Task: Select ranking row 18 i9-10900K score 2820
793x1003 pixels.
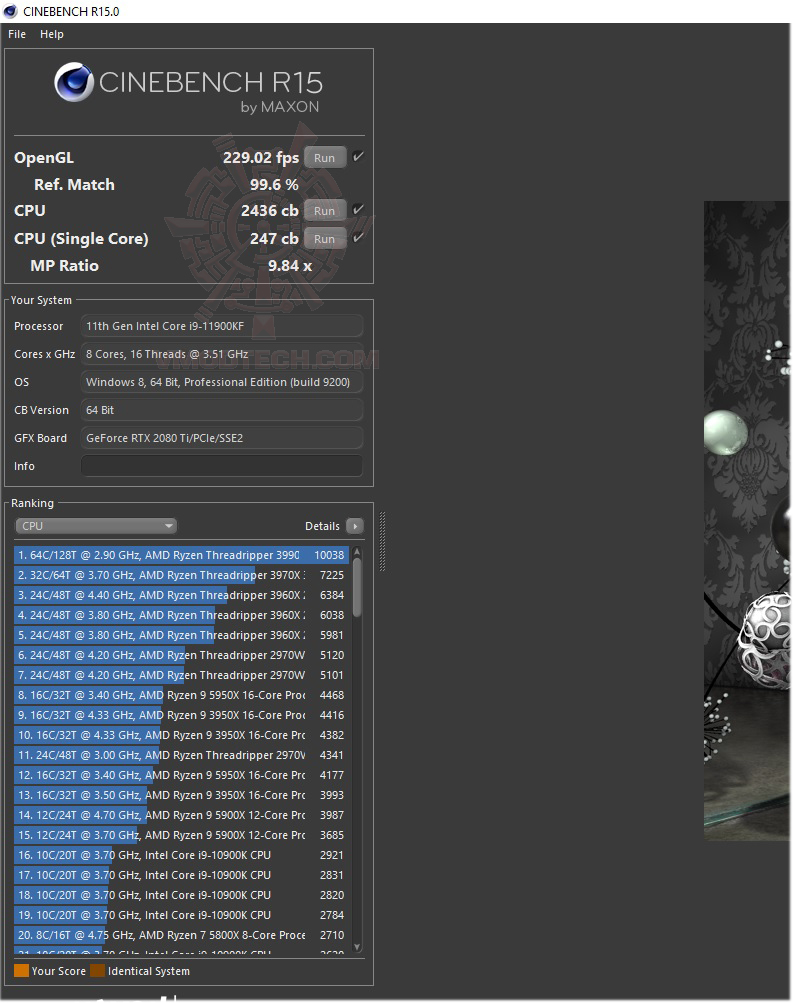Action: [x=182, y=895]
